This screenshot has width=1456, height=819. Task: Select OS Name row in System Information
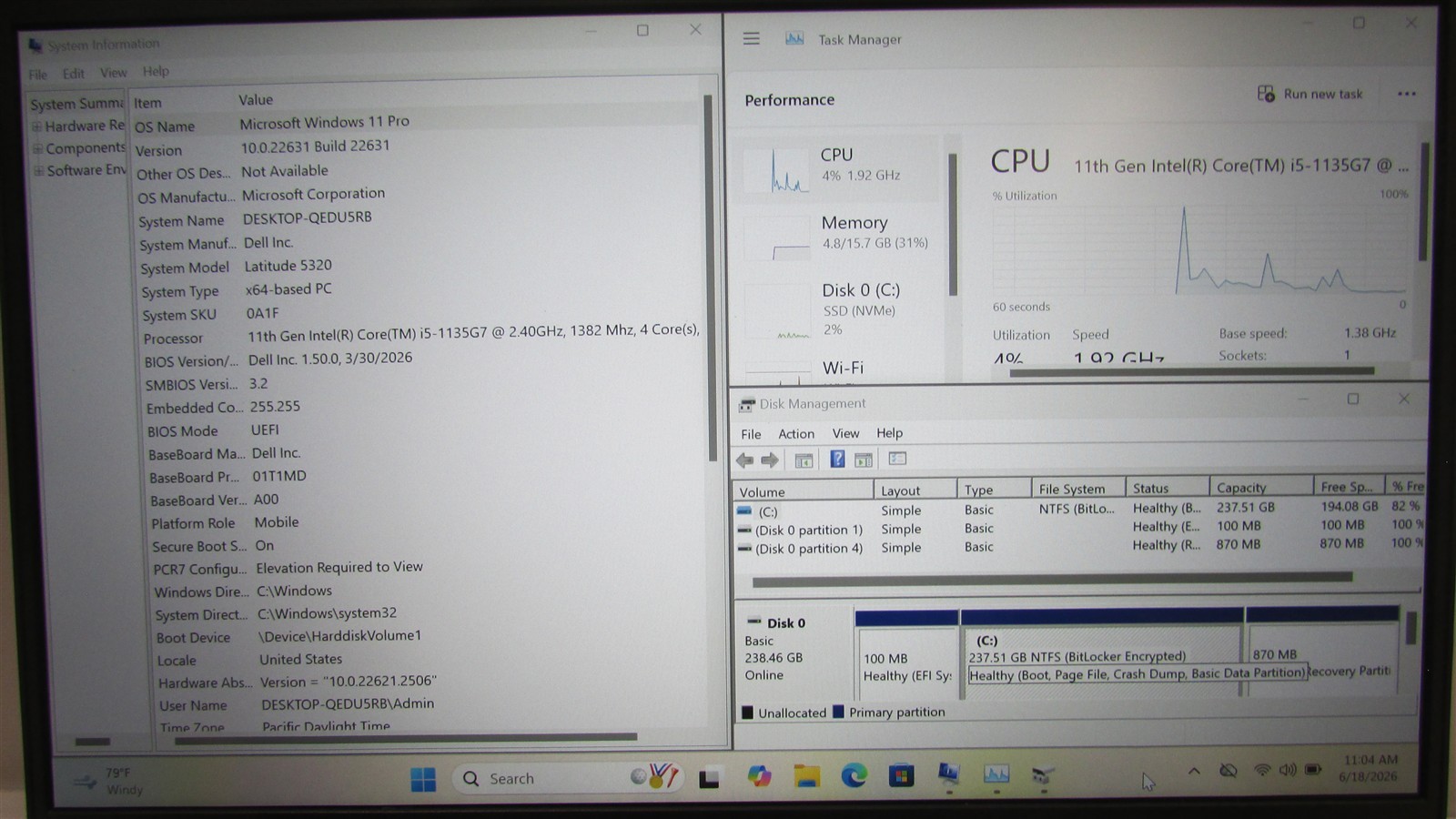[x=417, y=124]
